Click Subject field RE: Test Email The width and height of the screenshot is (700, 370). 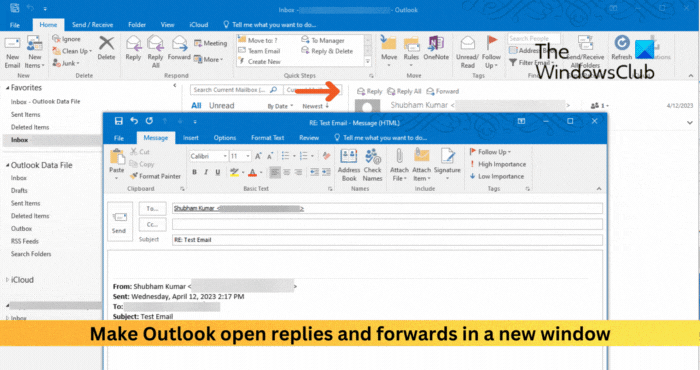(x=387, y=240)
